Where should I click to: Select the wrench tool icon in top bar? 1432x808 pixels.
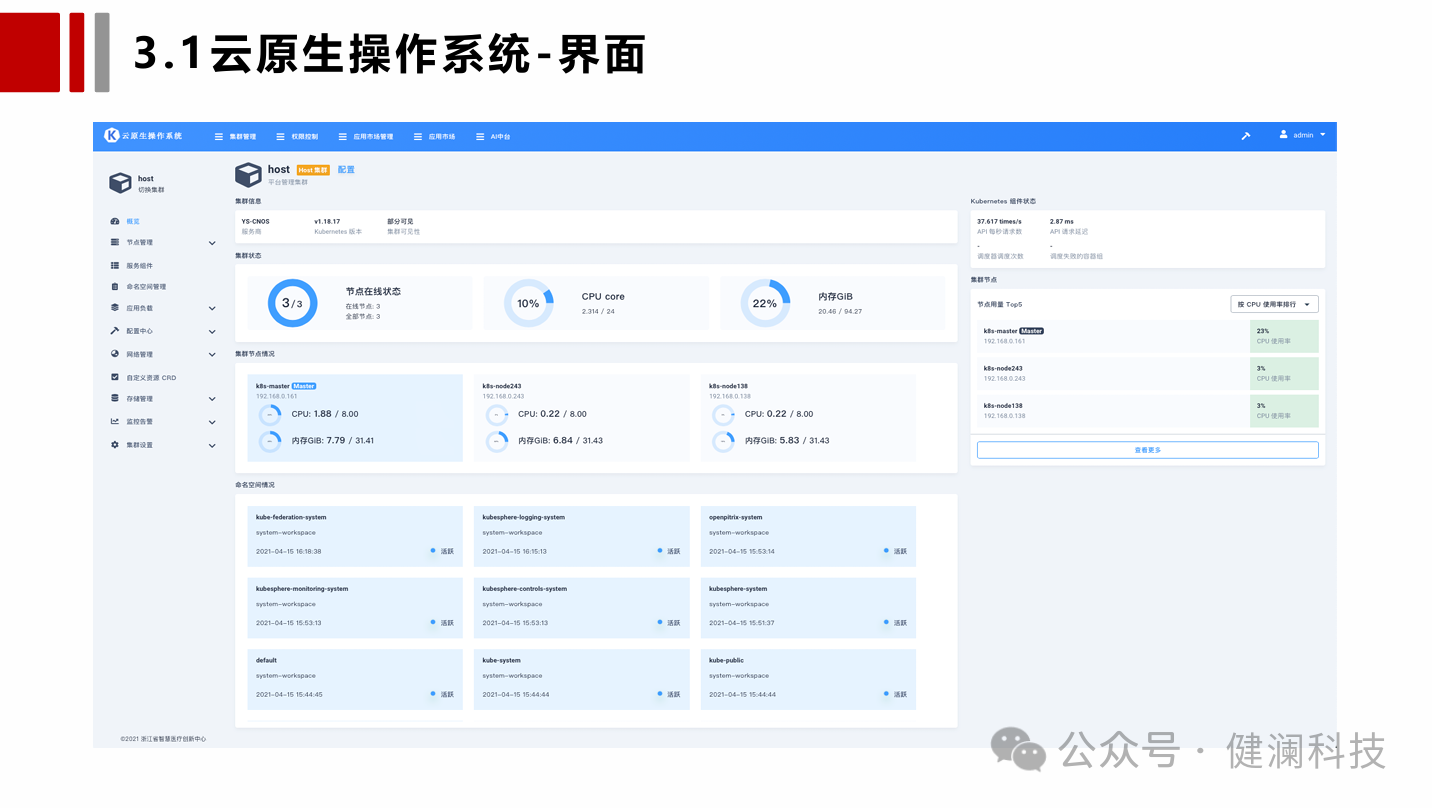coord(1245,135)
